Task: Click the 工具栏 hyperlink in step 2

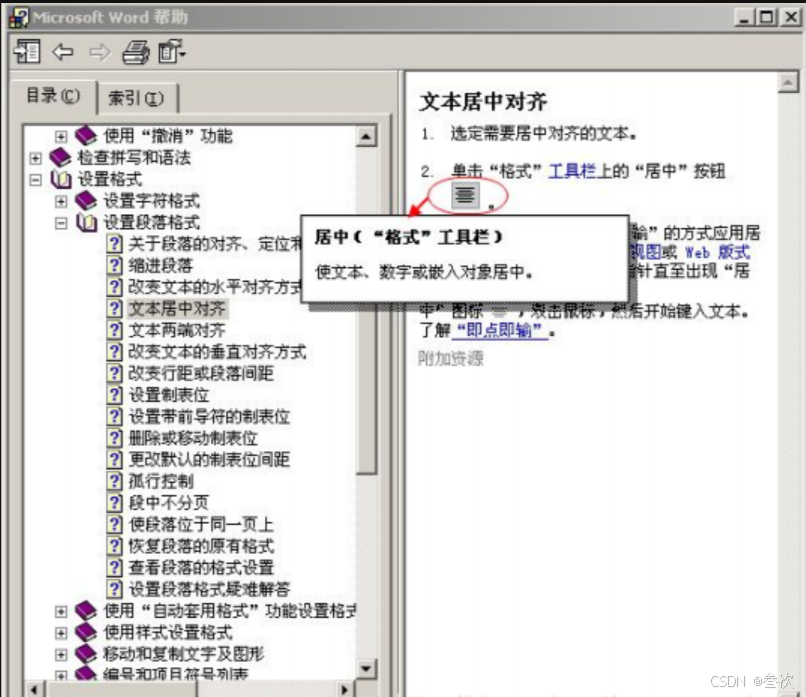Action: pos(572,171)
